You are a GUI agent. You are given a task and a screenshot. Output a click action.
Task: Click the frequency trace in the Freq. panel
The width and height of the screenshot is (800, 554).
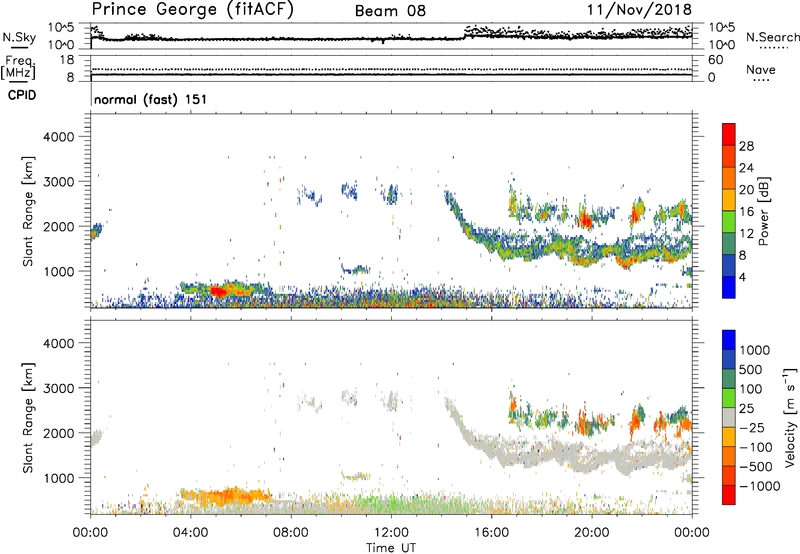391,75
